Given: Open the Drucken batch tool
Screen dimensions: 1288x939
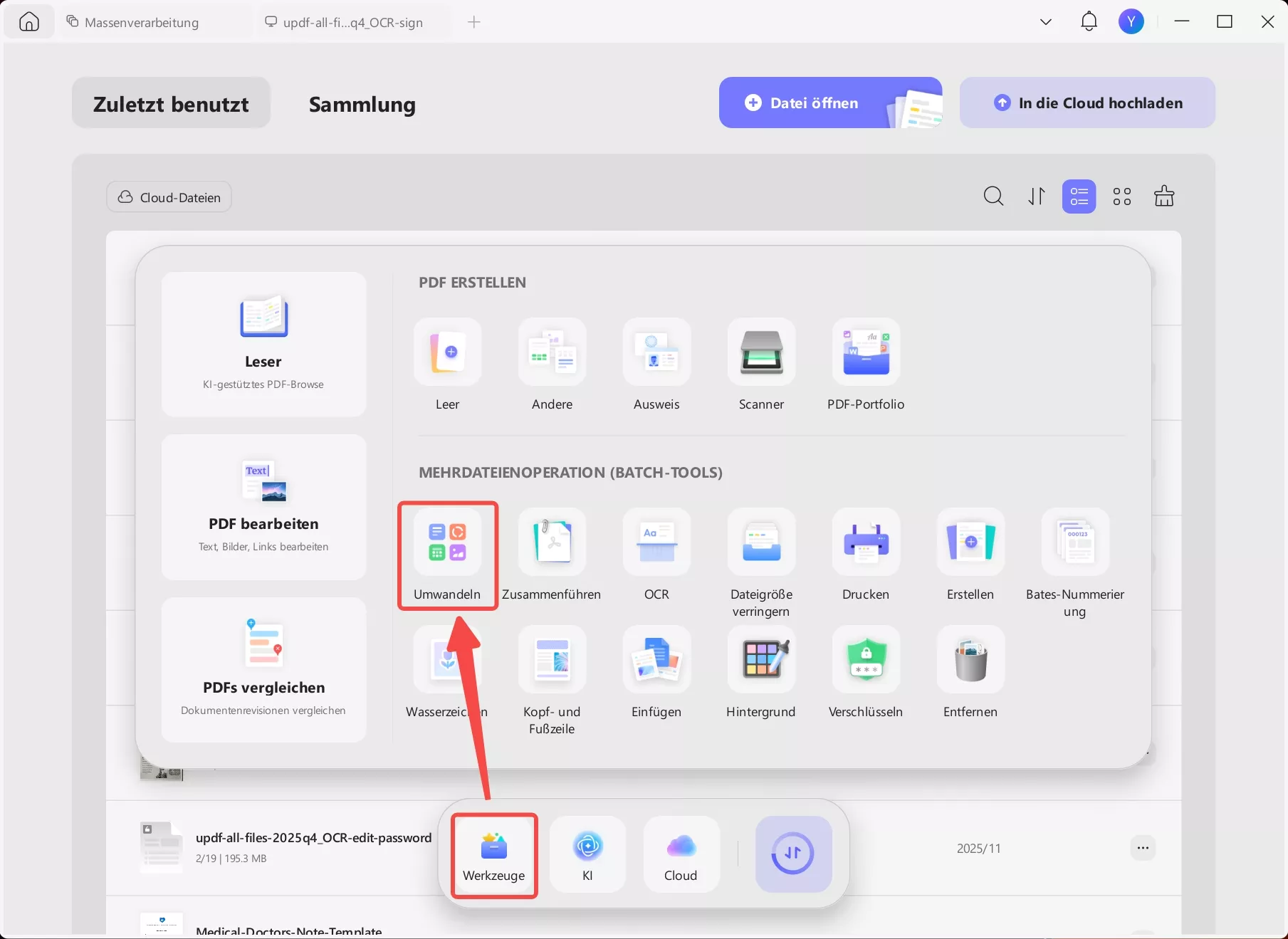Looking at the screenshot, I should pos(865,555).
